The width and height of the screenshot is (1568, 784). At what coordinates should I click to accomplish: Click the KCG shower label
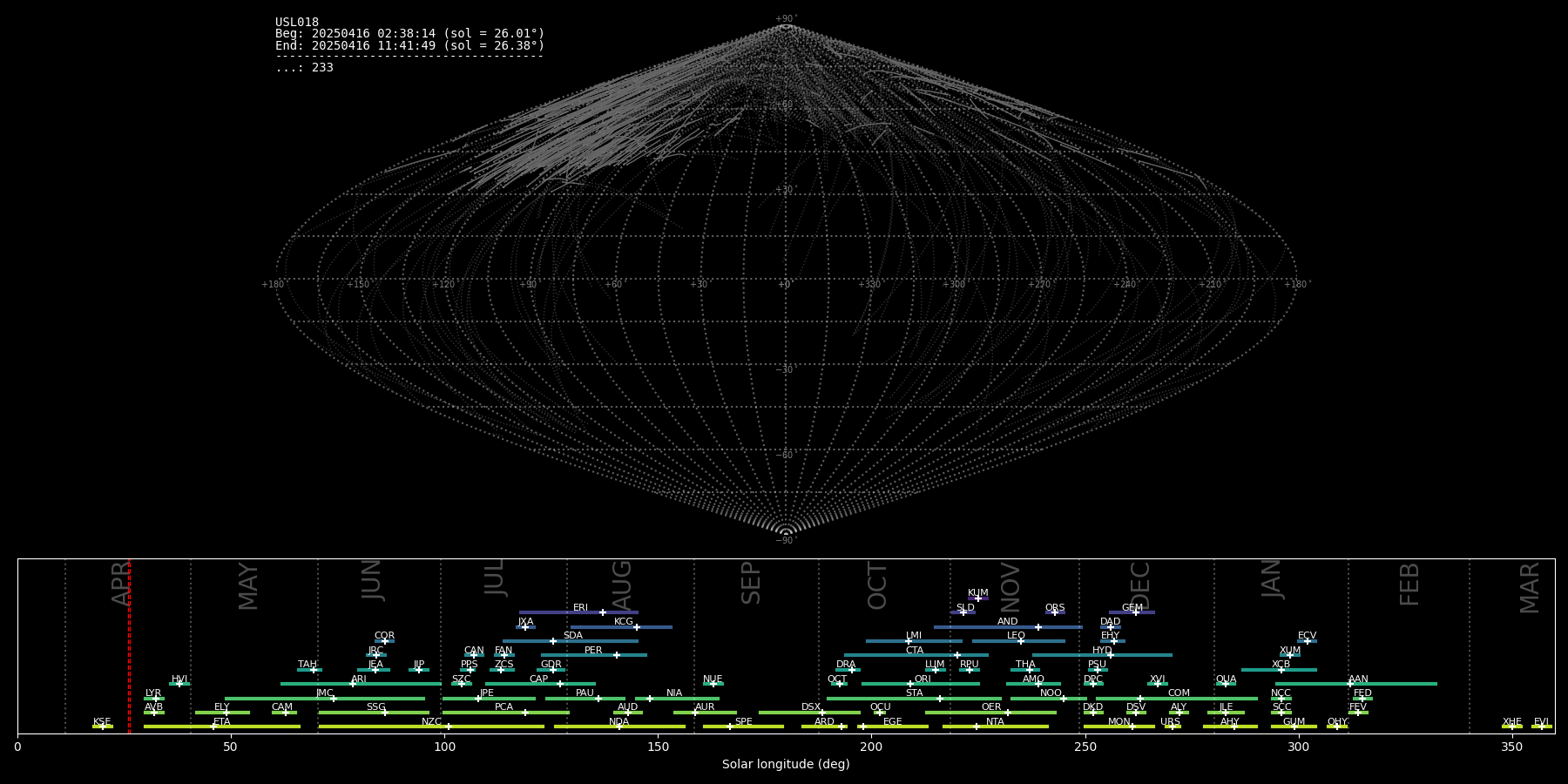tap(624, 622)
